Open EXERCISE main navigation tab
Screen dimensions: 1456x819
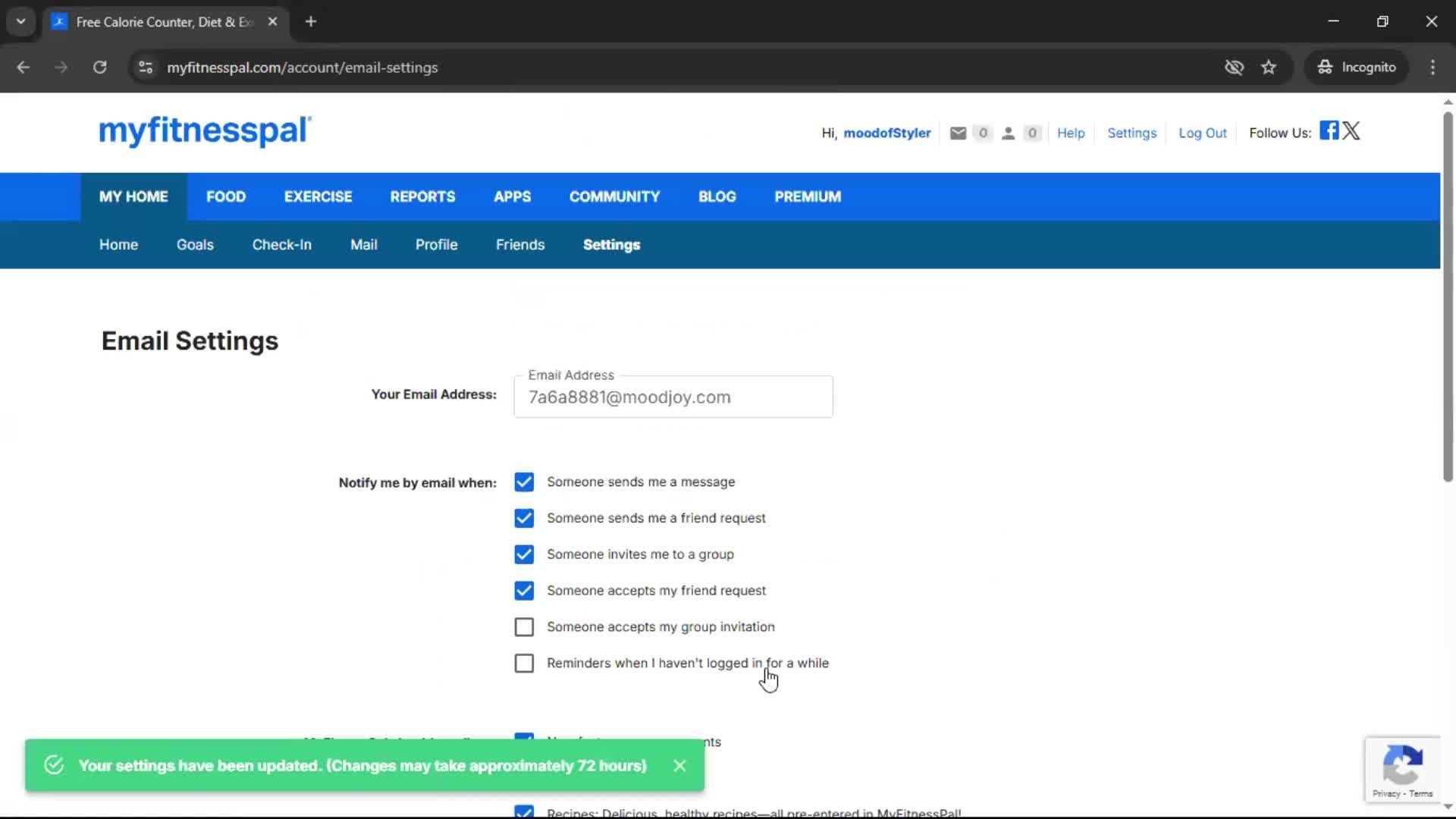(318, 197)
